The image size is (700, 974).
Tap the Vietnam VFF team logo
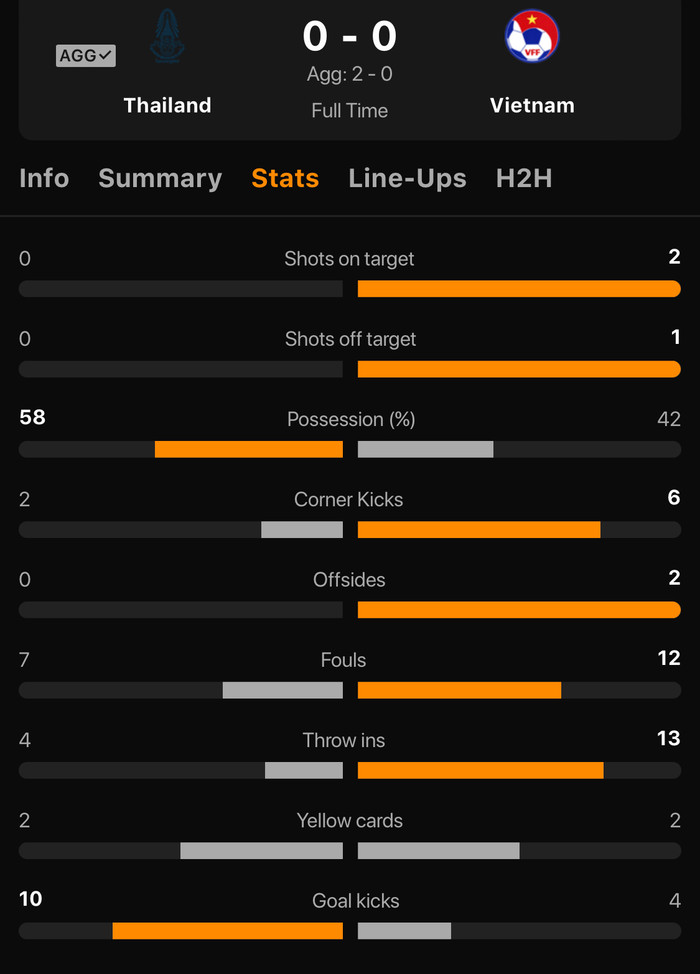532,36
